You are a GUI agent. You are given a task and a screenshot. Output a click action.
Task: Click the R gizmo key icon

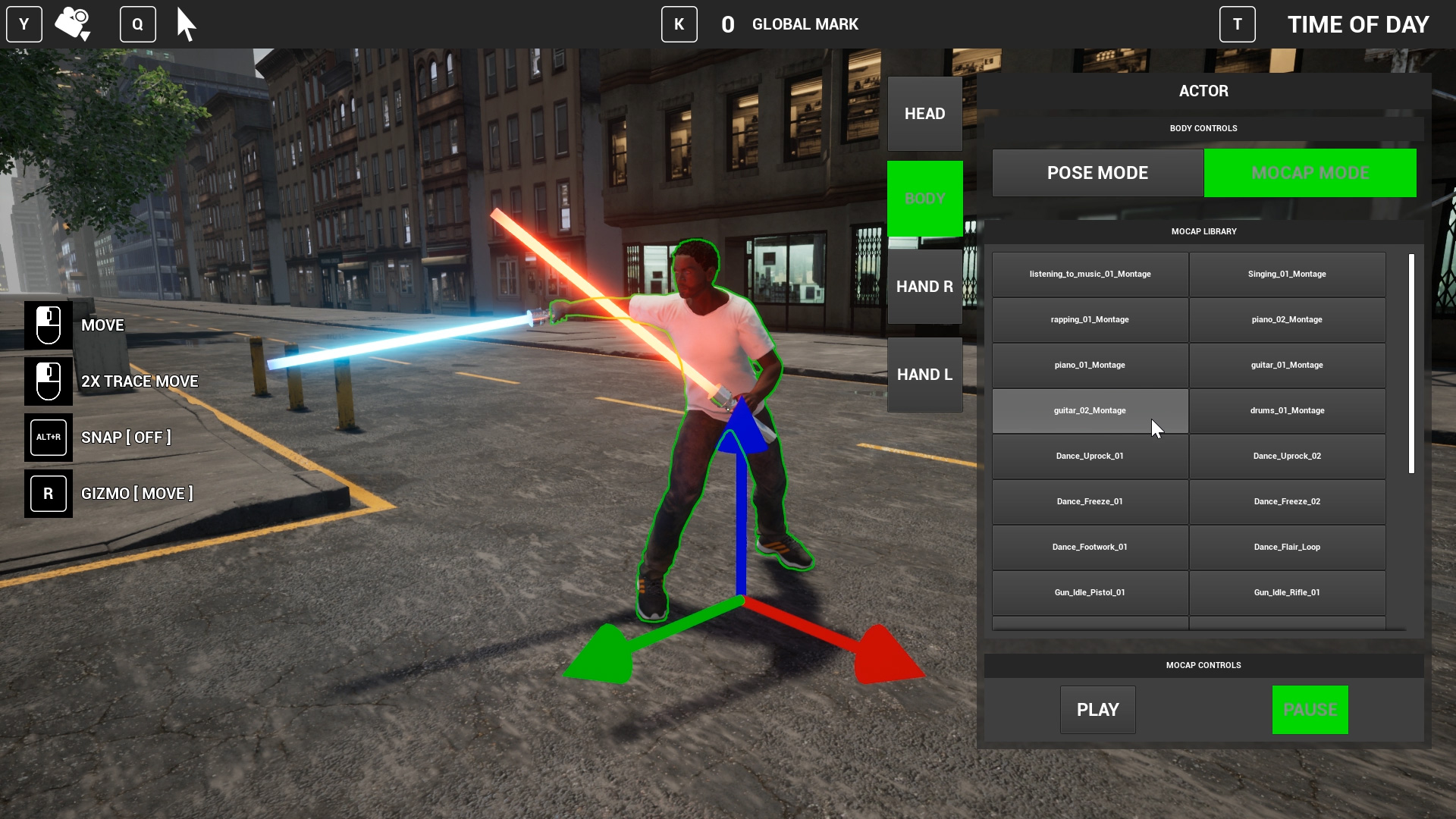[x=49, y=494]
